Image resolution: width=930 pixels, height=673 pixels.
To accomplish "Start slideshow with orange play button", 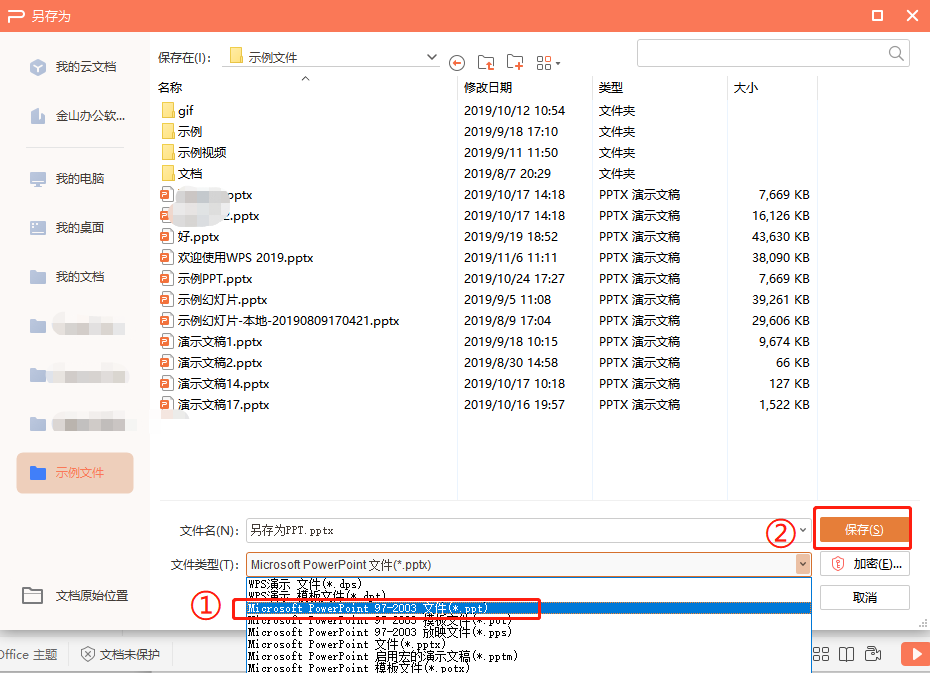I will (915, 654).
